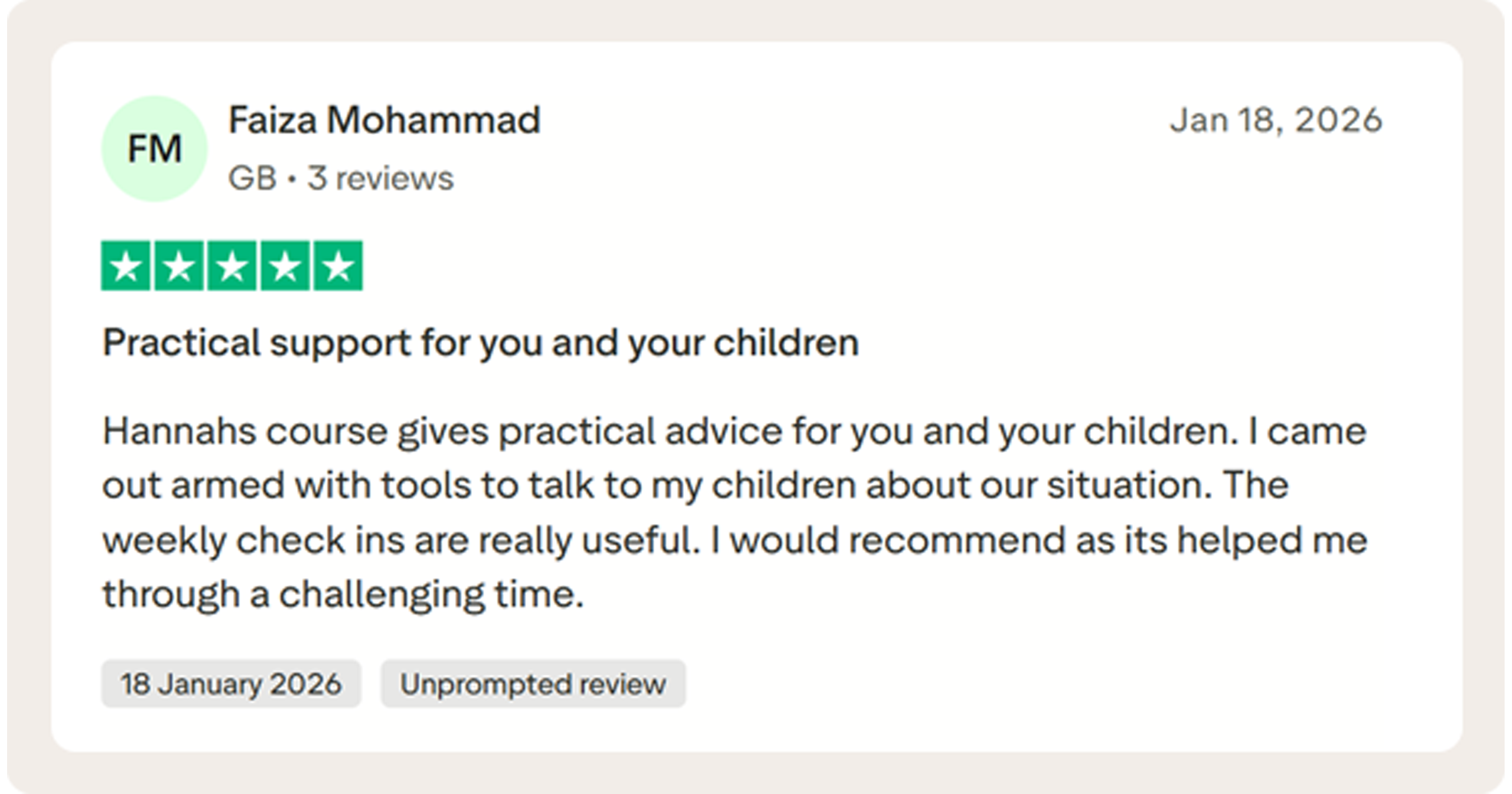Image resolution: width=1512 pixels, height=794 pixels.
Task: Click the dot separator between GB and reviews
Action: pyautogui.click(x=292, y=178)
